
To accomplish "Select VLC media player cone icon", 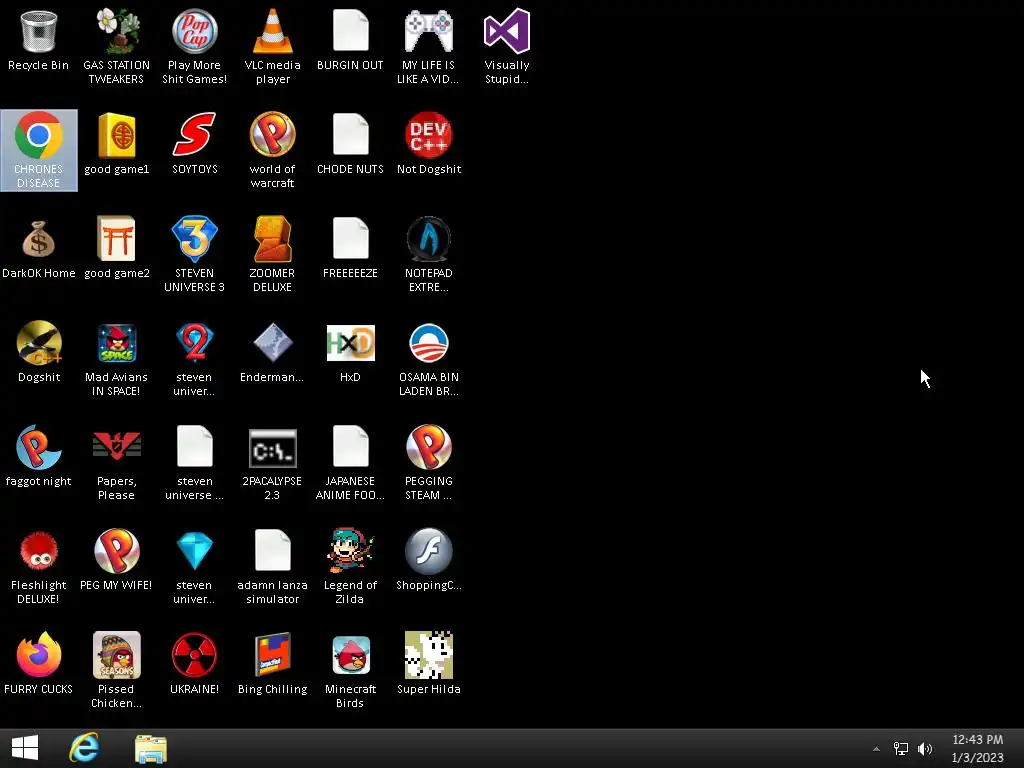I will 272,31.
